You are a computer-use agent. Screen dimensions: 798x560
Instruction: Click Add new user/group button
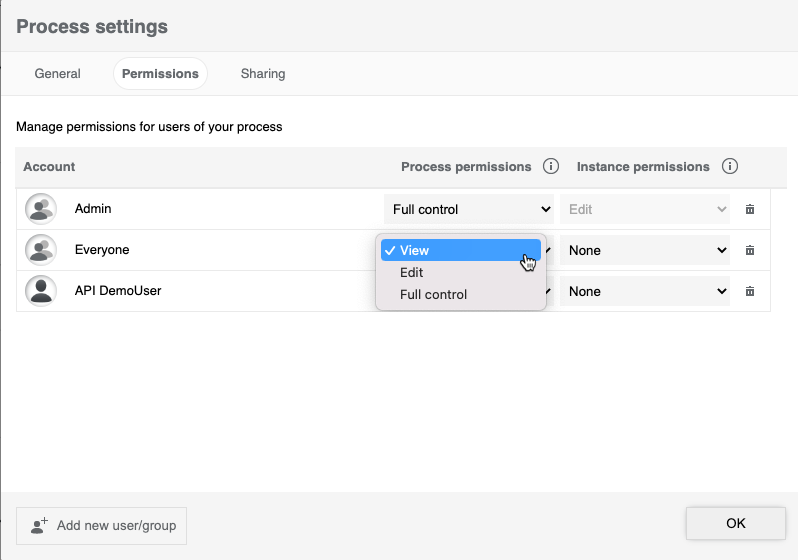click(x=101, y=525)
